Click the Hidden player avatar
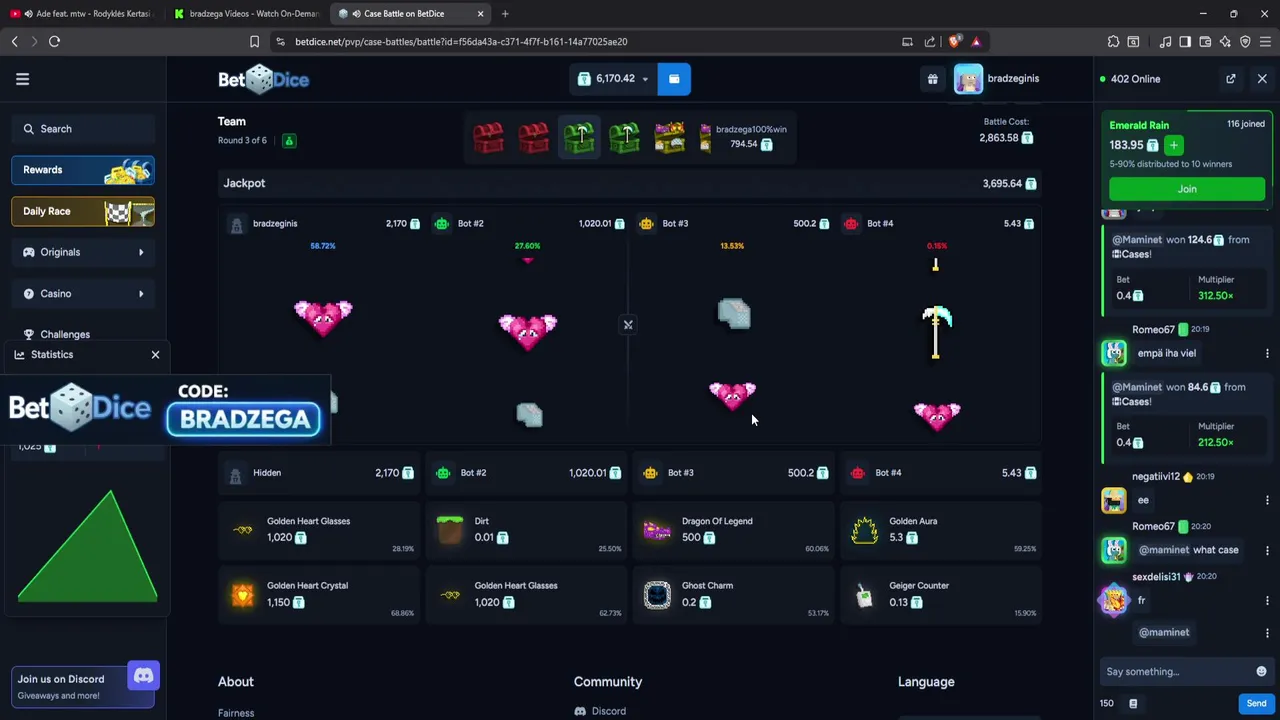 pos(235,476)
